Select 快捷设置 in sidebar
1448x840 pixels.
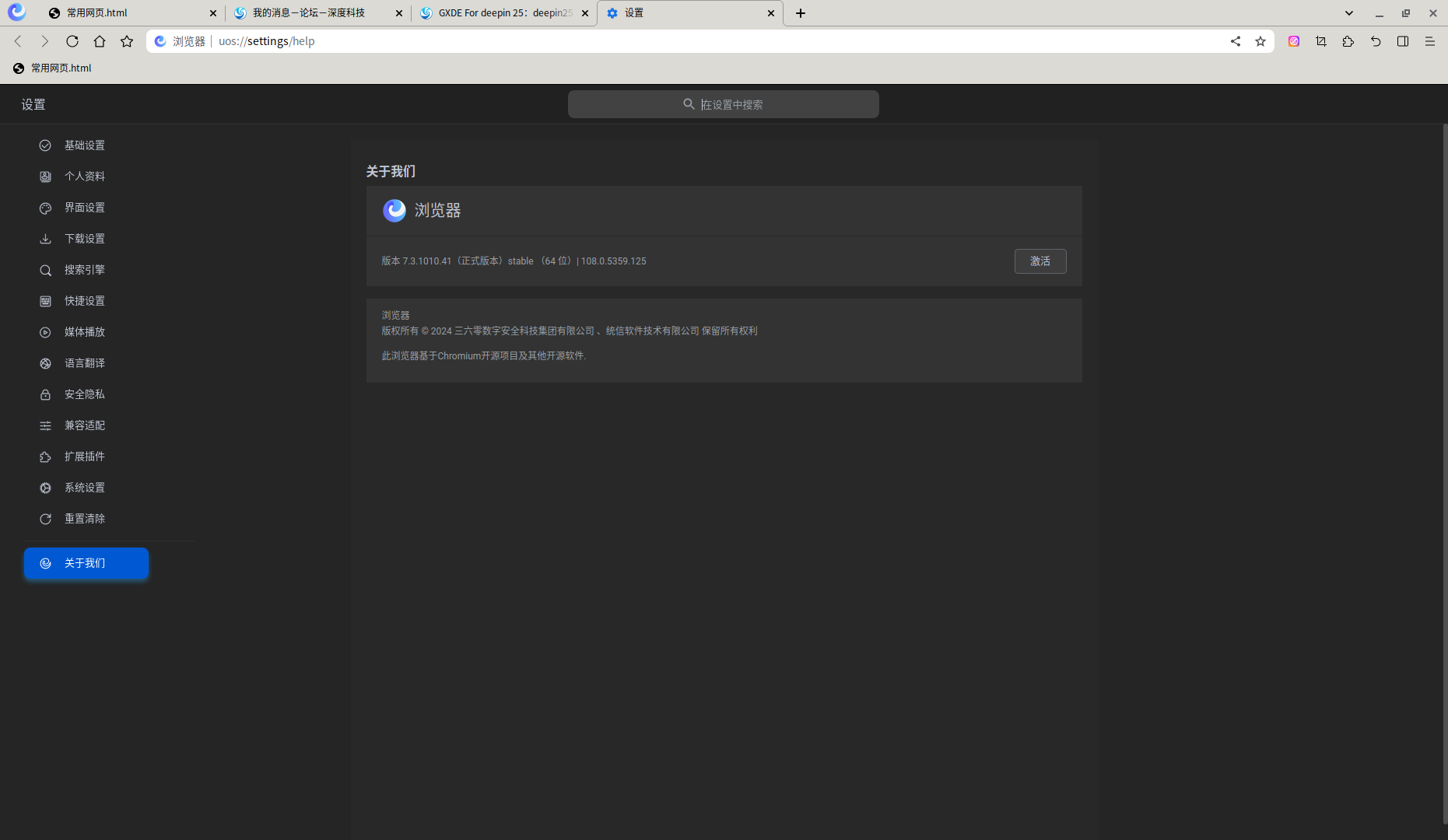84,301
